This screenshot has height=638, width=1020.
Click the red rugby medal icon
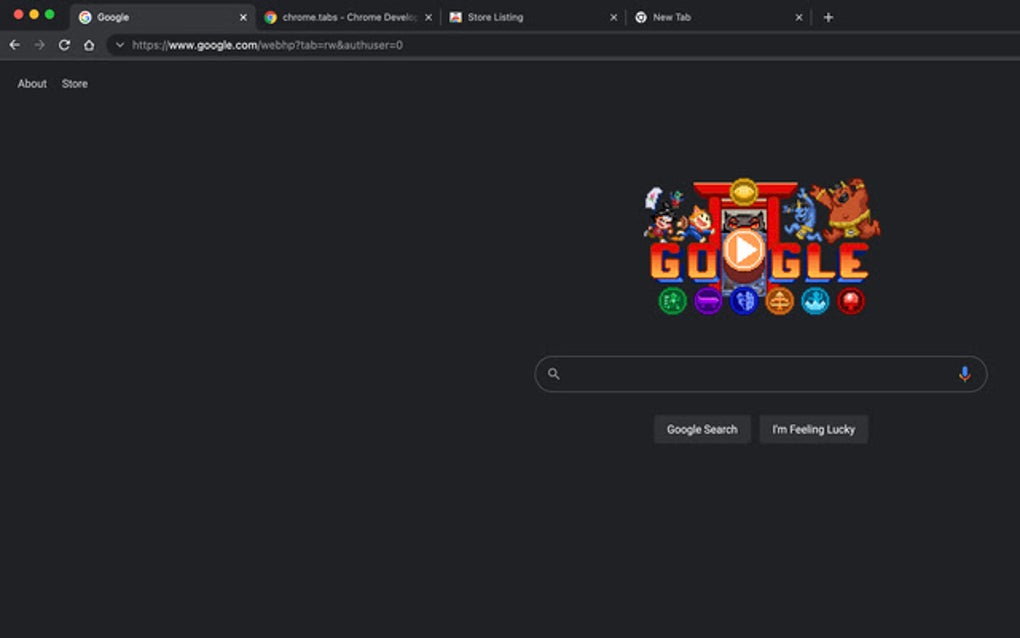[850, 301]
